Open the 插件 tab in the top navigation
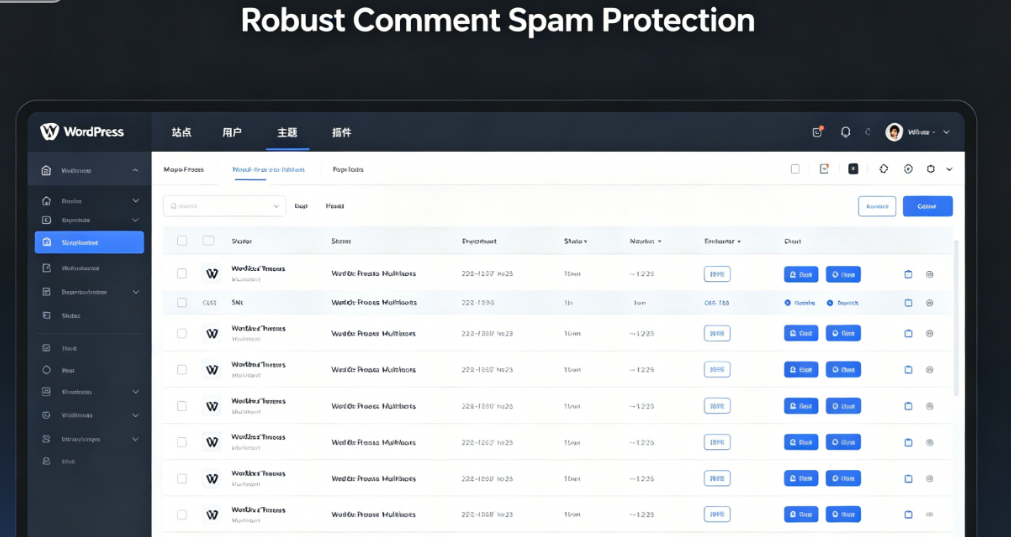 341,132
